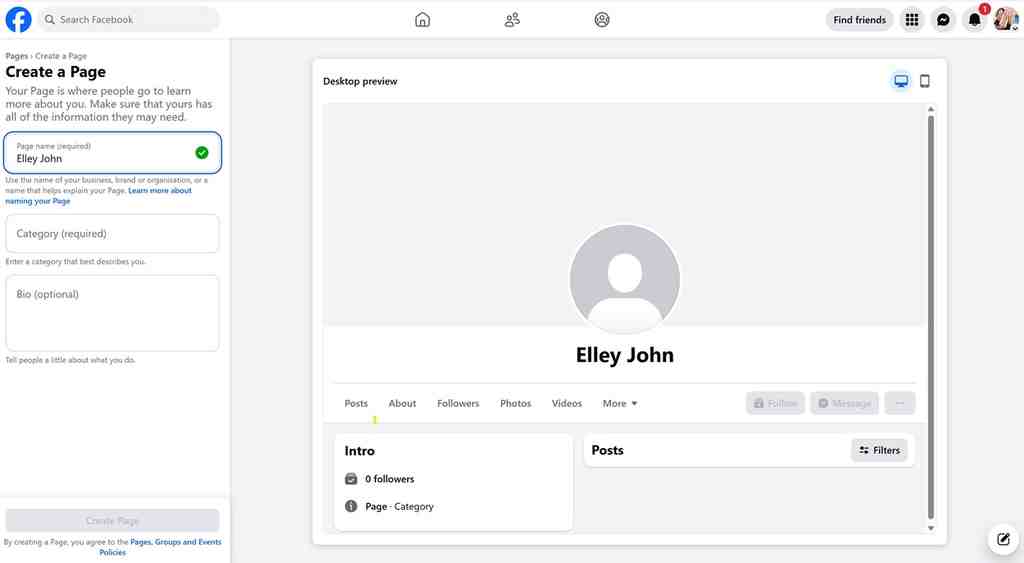Select the About tab in preview
Screen dimensions: 1024x563
(x=402, y=404)
